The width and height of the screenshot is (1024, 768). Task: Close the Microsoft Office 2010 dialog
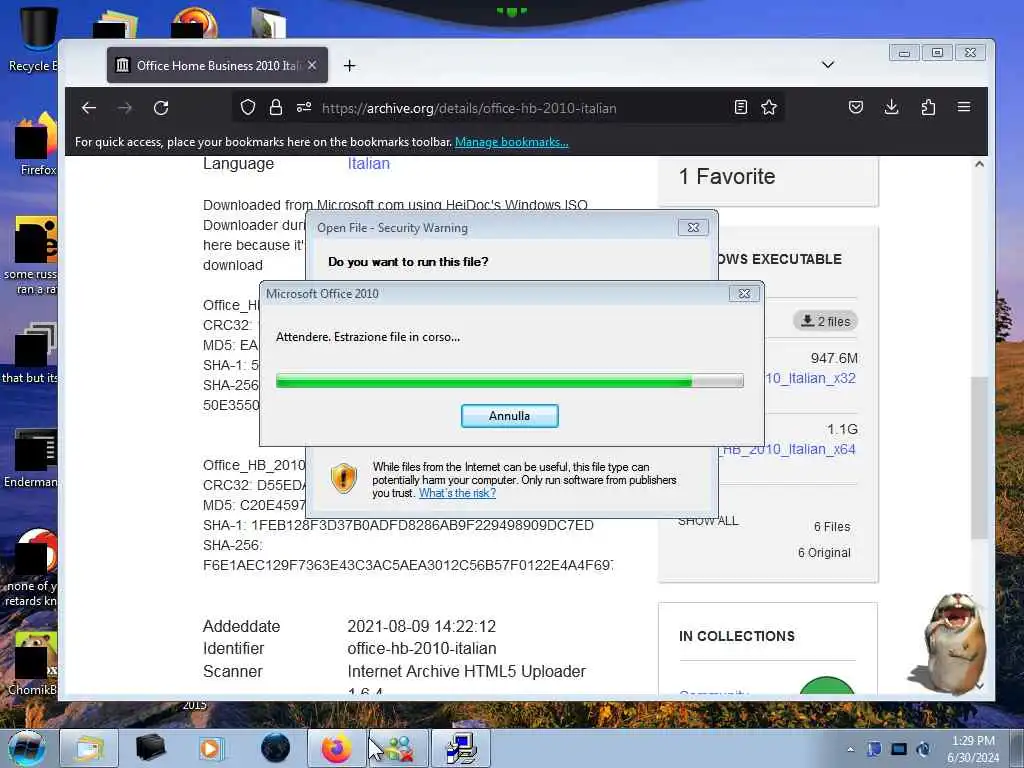pyautogui.click(x=744, y=294)
